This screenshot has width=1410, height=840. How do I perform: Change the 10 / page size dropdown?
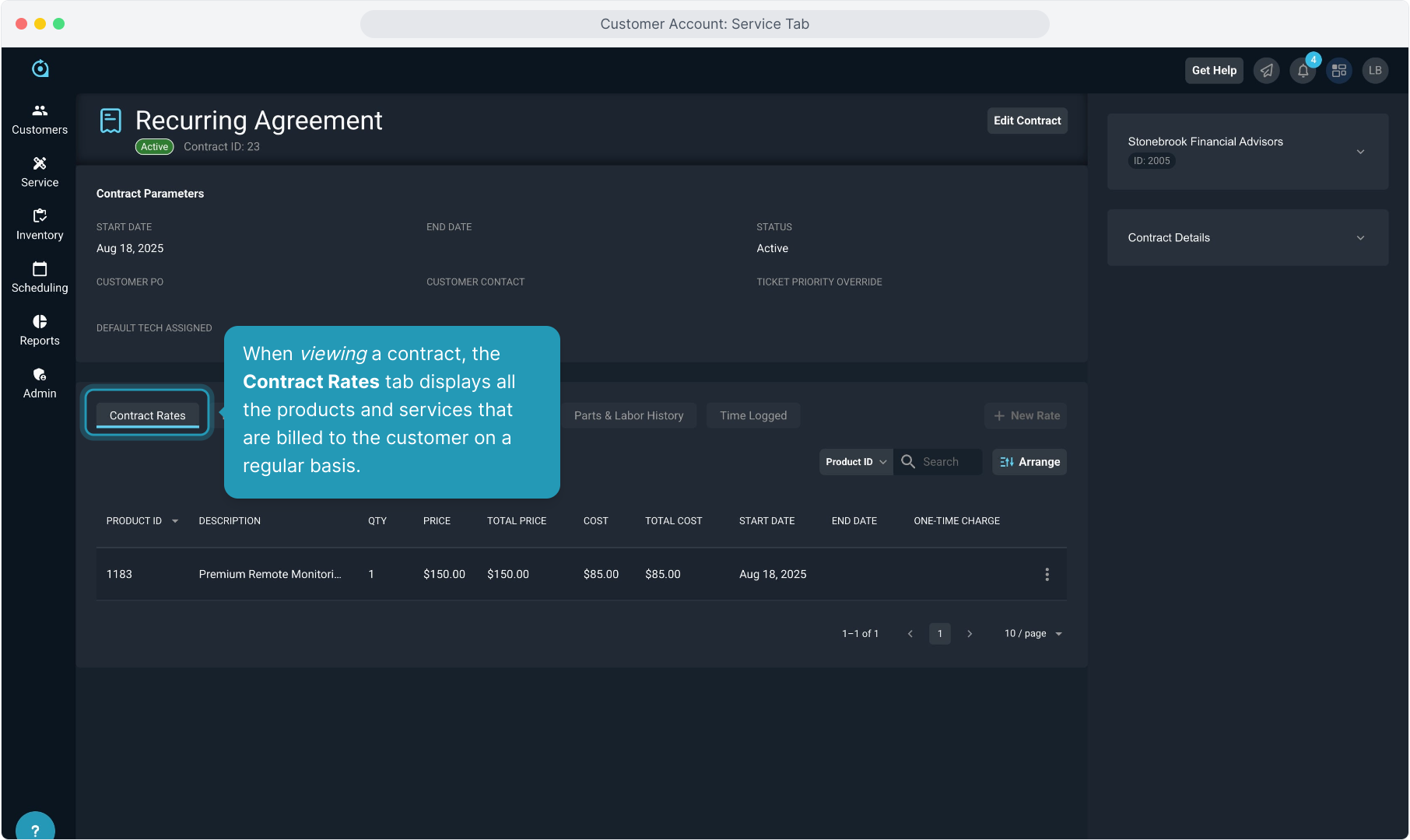click(x=1033, y=634)
